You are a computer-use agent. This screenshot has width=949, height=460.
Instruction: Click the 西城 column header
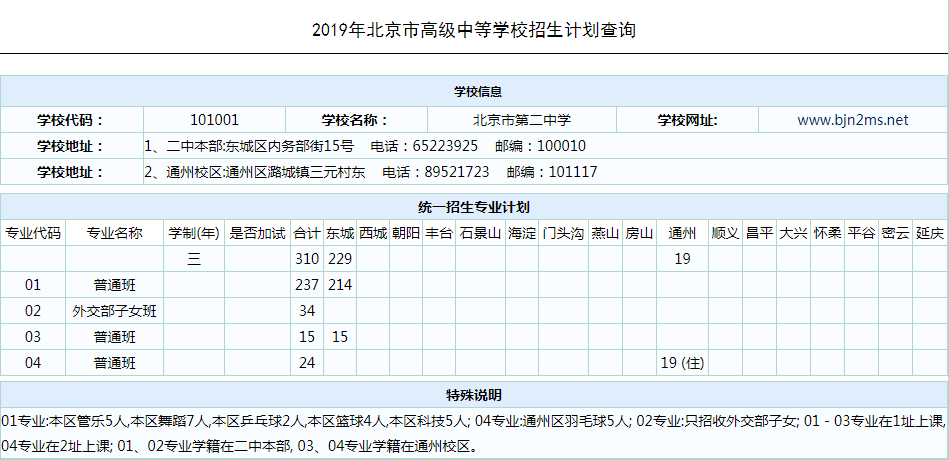tap(373, 233)
